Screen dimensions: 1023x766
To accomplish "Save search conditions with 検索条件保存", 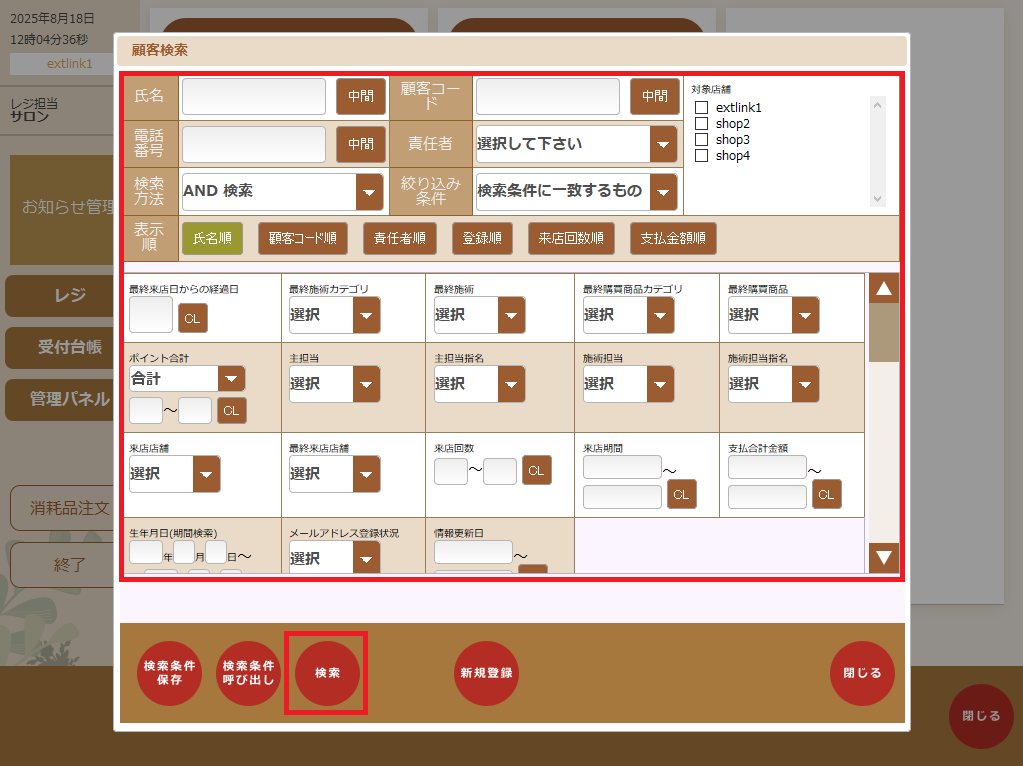I will click(x=169, y=673).
